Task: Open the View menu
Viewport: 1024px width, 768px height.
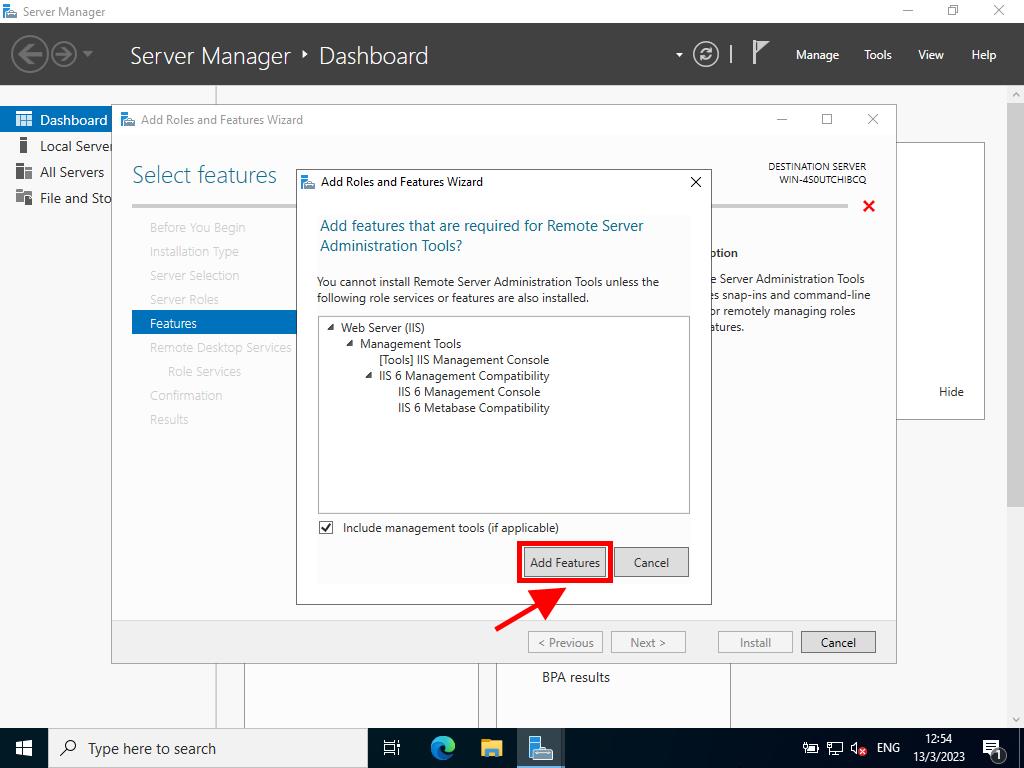Action: point(931,55)
